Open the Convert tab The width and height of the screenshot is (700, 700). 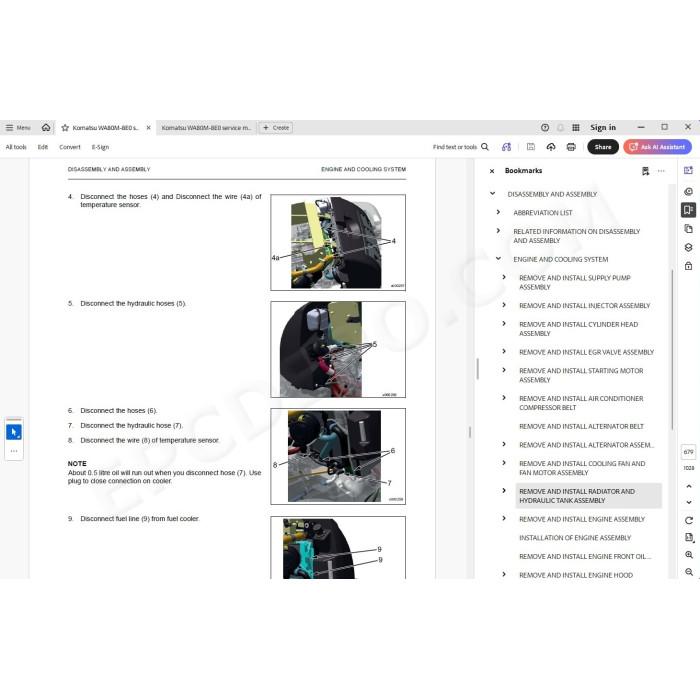click(70, 147)
